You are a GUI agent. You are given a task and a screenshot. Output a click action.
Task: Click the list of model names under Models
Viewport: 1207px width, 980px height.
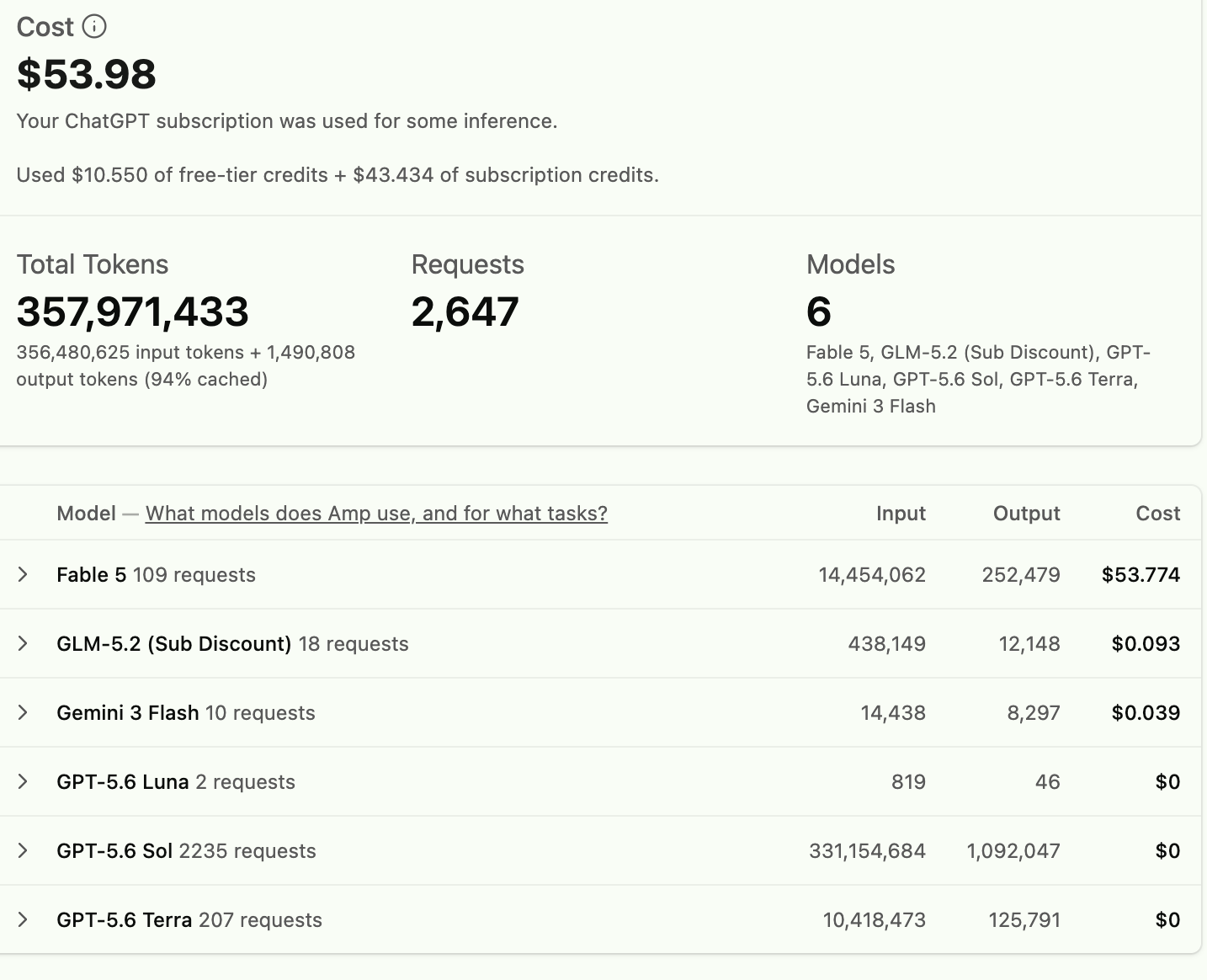(978, 379)
